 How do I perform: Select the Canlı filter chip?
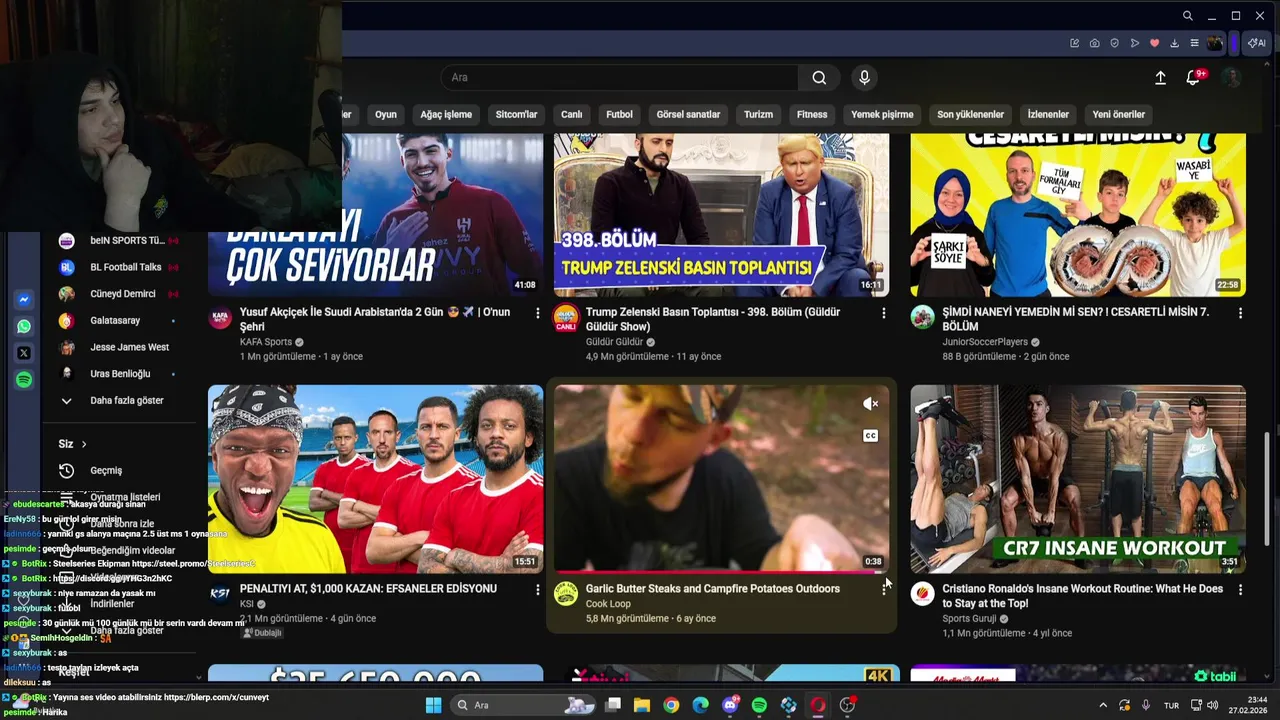[x=571, y=114]
